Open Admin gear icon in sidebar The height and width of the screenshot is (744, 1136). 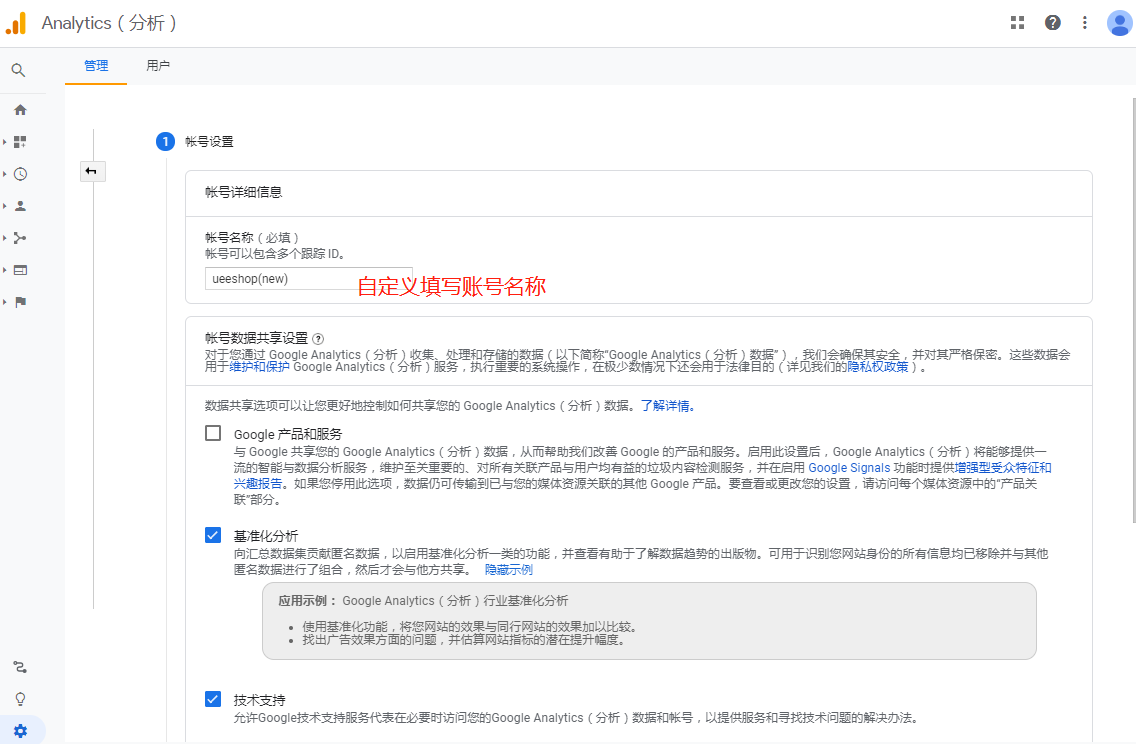(20, 731)
